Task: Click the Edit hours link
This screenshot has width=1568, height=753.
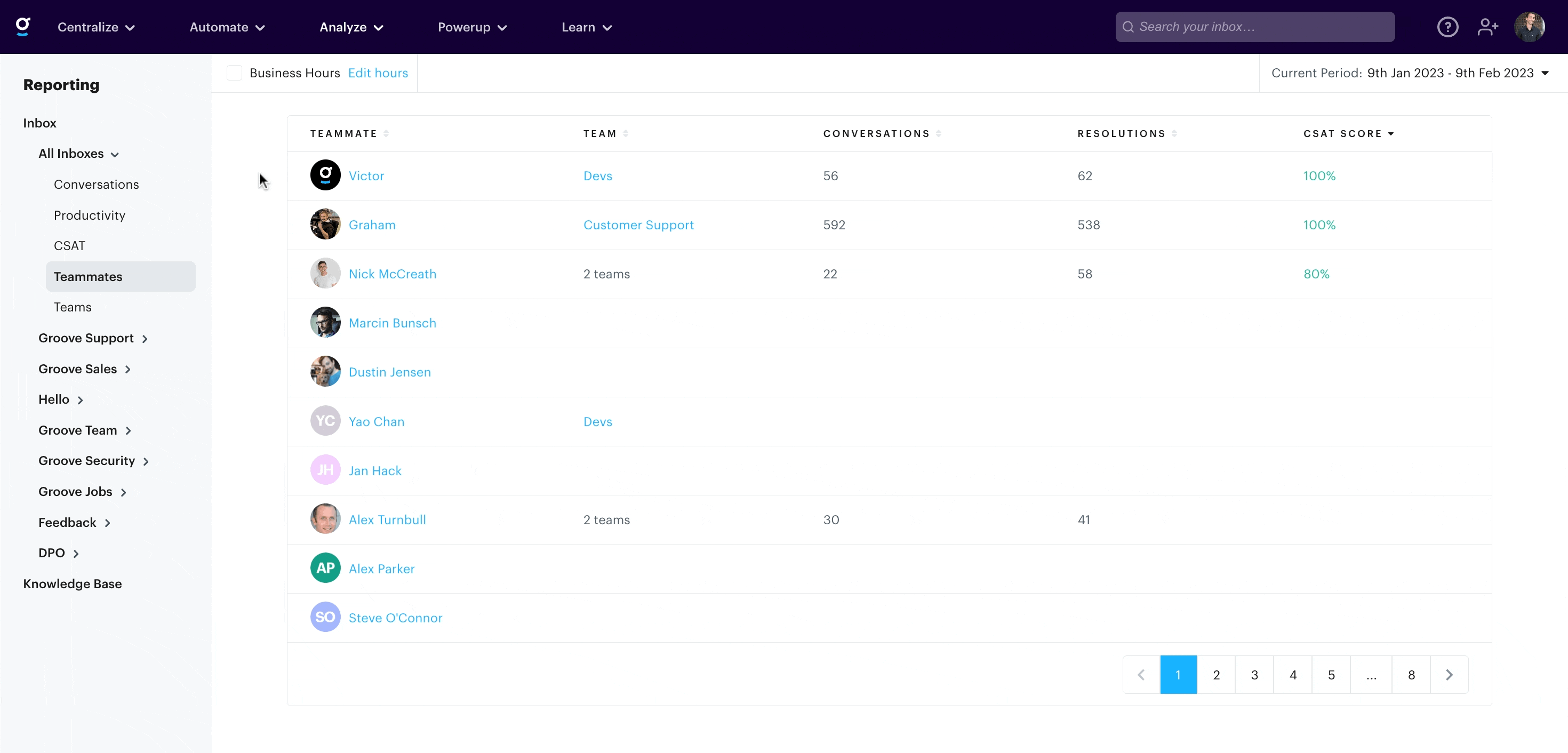Action: point(378,73)
